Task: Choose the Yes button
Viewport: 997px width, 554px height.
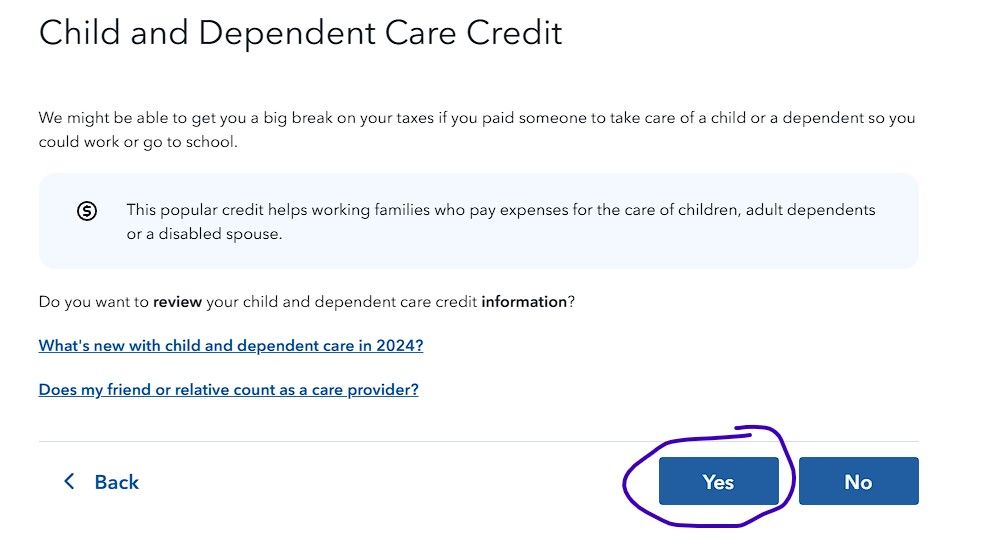Action: pos(719,481)
